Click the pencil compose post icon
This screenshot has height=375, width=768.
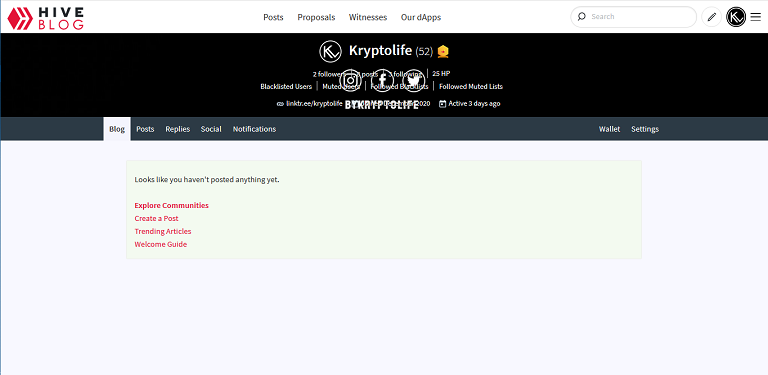click(x=712, y=17)
